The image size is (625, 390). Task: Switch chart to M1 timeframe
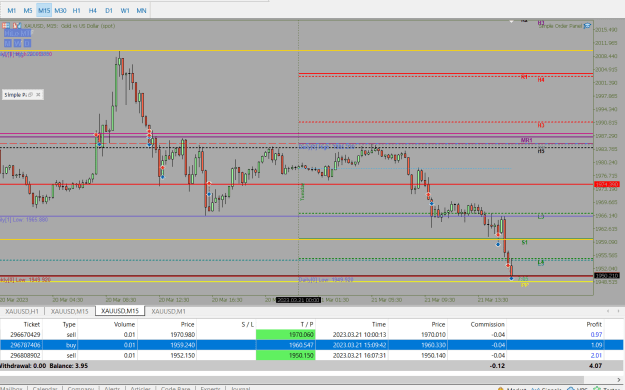12,10
